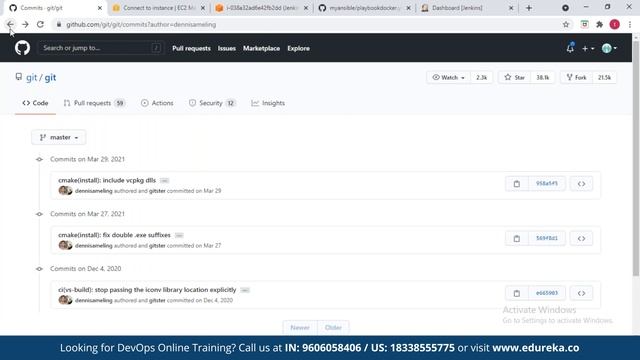Screen dimensions: 640x360
Task: Go to Older commits page
Action: [333, 327]
